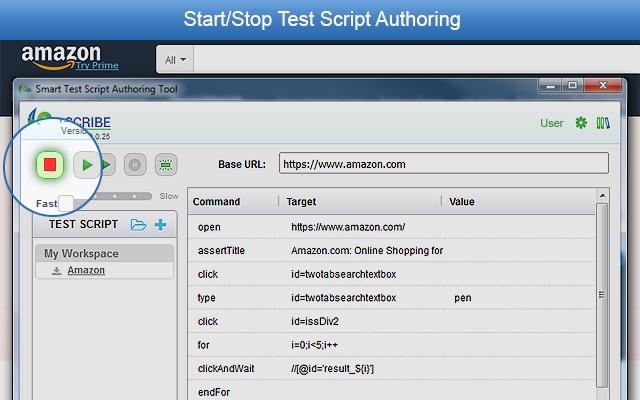Click the scroll up arrow of command table
The width and height of the screenshot is (640, 400).
tap(602, 196)
